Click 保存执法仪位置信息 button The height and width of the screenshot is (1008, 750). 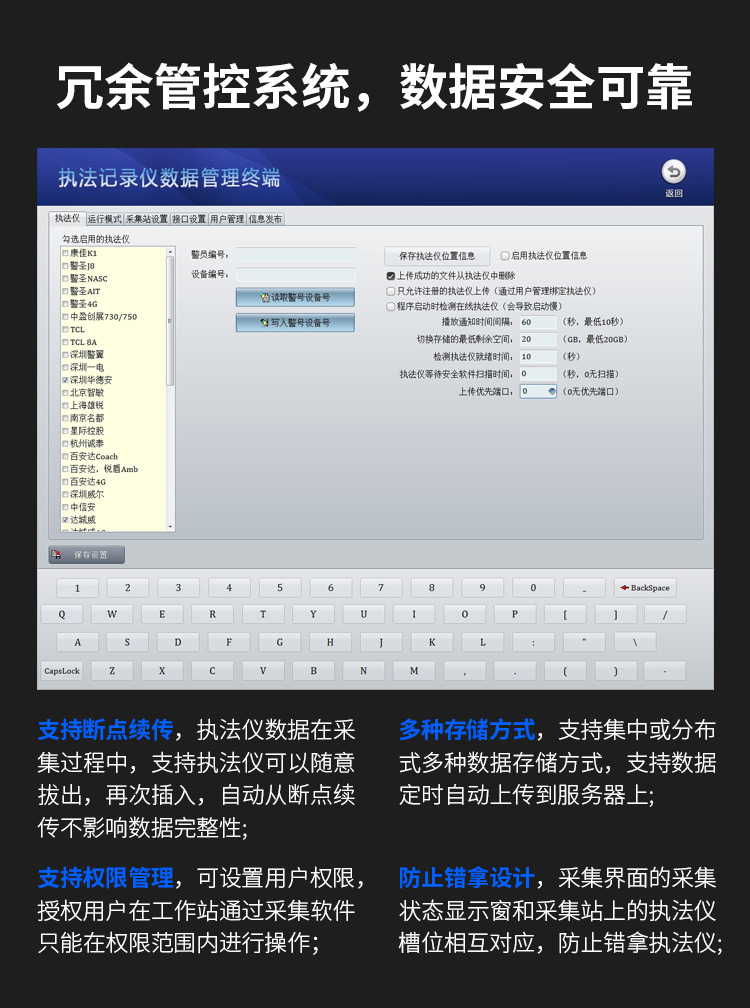437,256
